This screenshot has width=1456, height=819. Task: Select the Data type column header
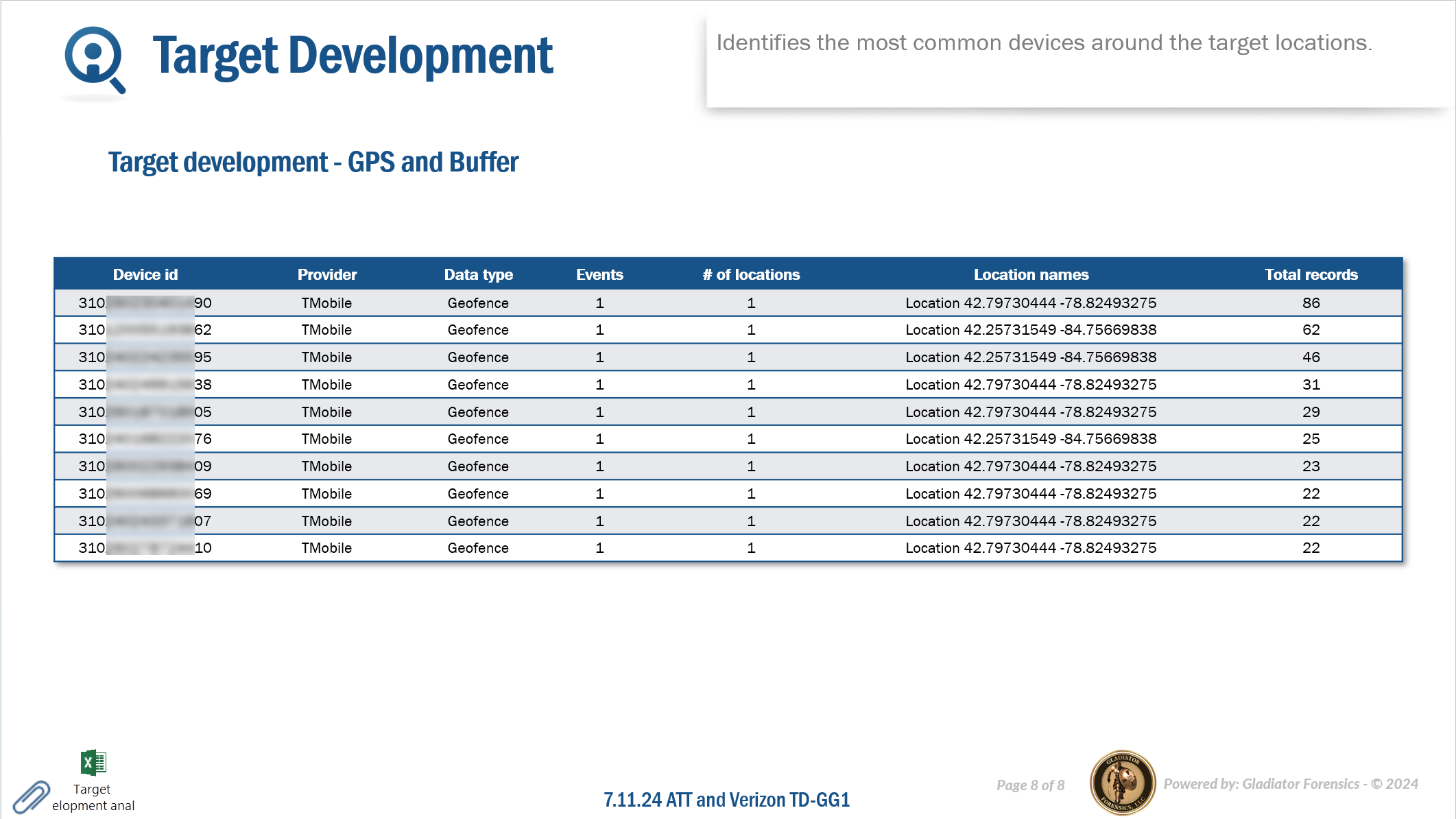click(x=478, y=274)
